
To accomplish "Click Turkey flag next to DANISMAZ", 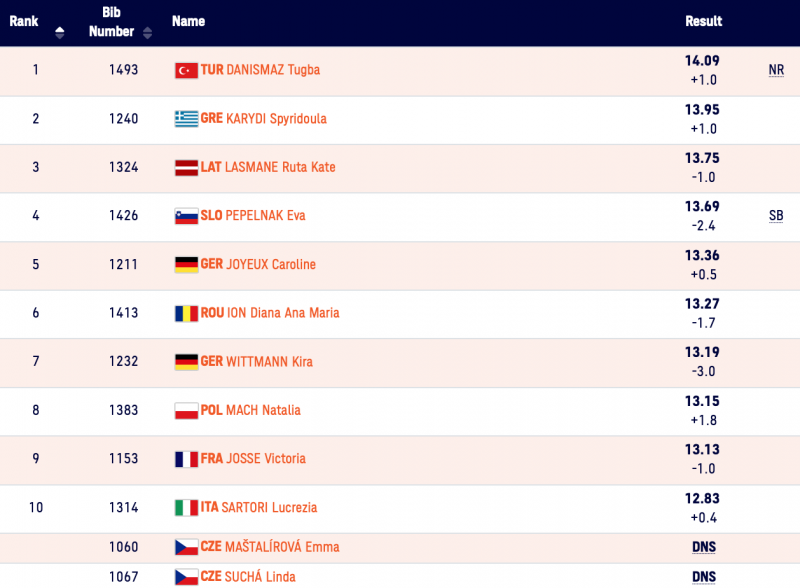I will [186, 70].
